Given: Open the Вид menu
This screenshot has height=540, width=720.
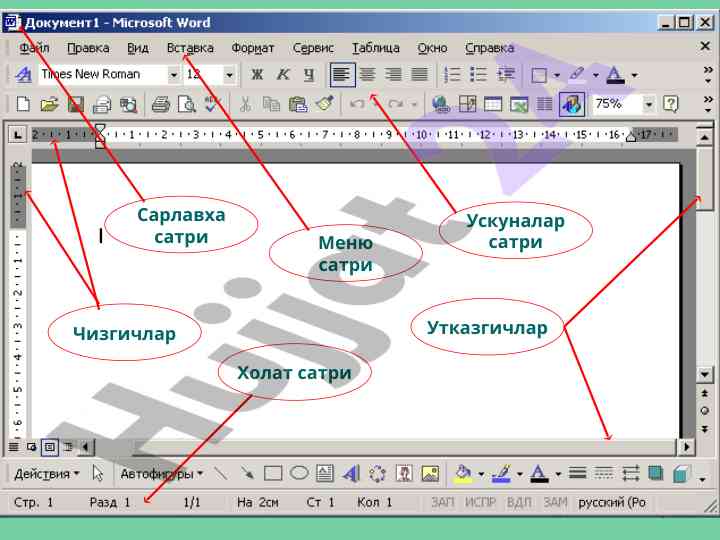Looking at the screenshot, I should pyautogui.click(x=138, y=48).
